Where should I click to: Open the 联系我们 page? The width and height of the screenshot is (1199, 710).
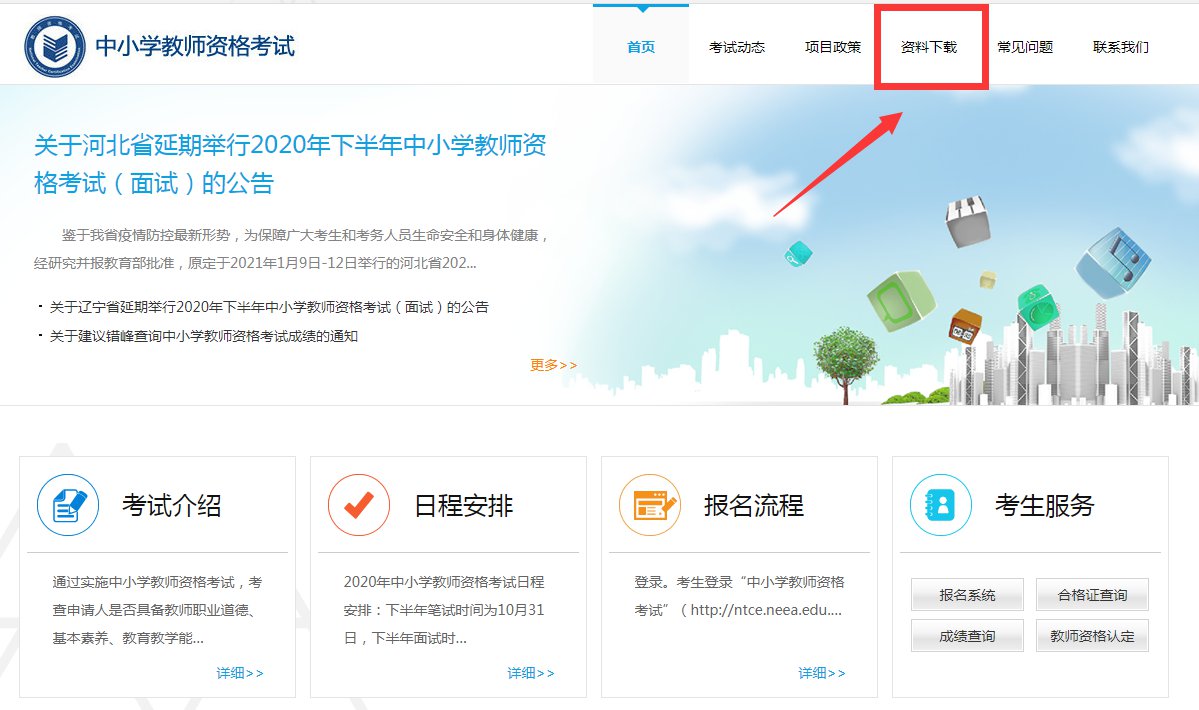[1121, 47]
